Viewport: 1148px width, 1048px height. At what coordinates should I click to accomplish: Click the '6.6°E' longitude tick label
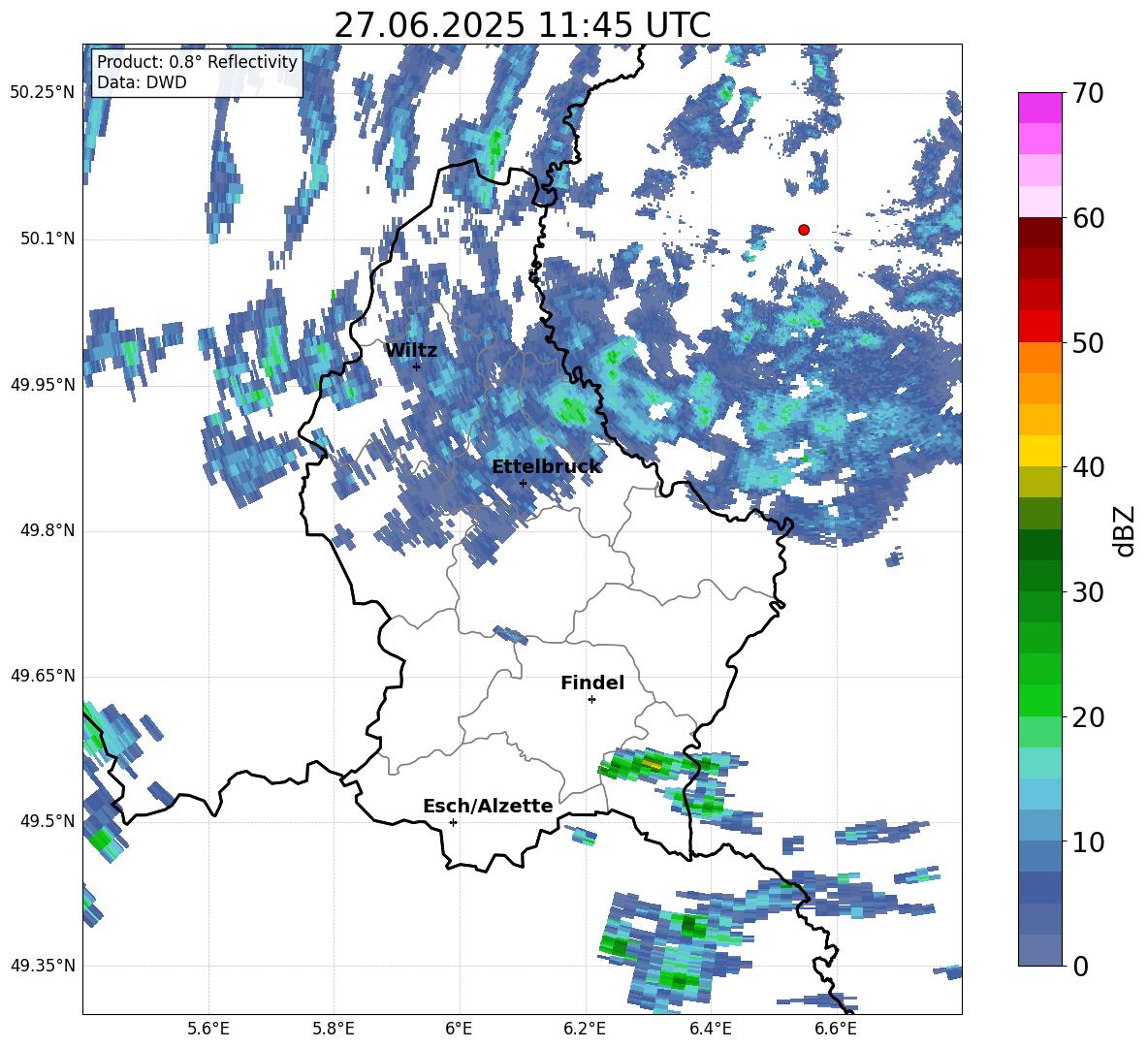click(x=836, y=1029)
